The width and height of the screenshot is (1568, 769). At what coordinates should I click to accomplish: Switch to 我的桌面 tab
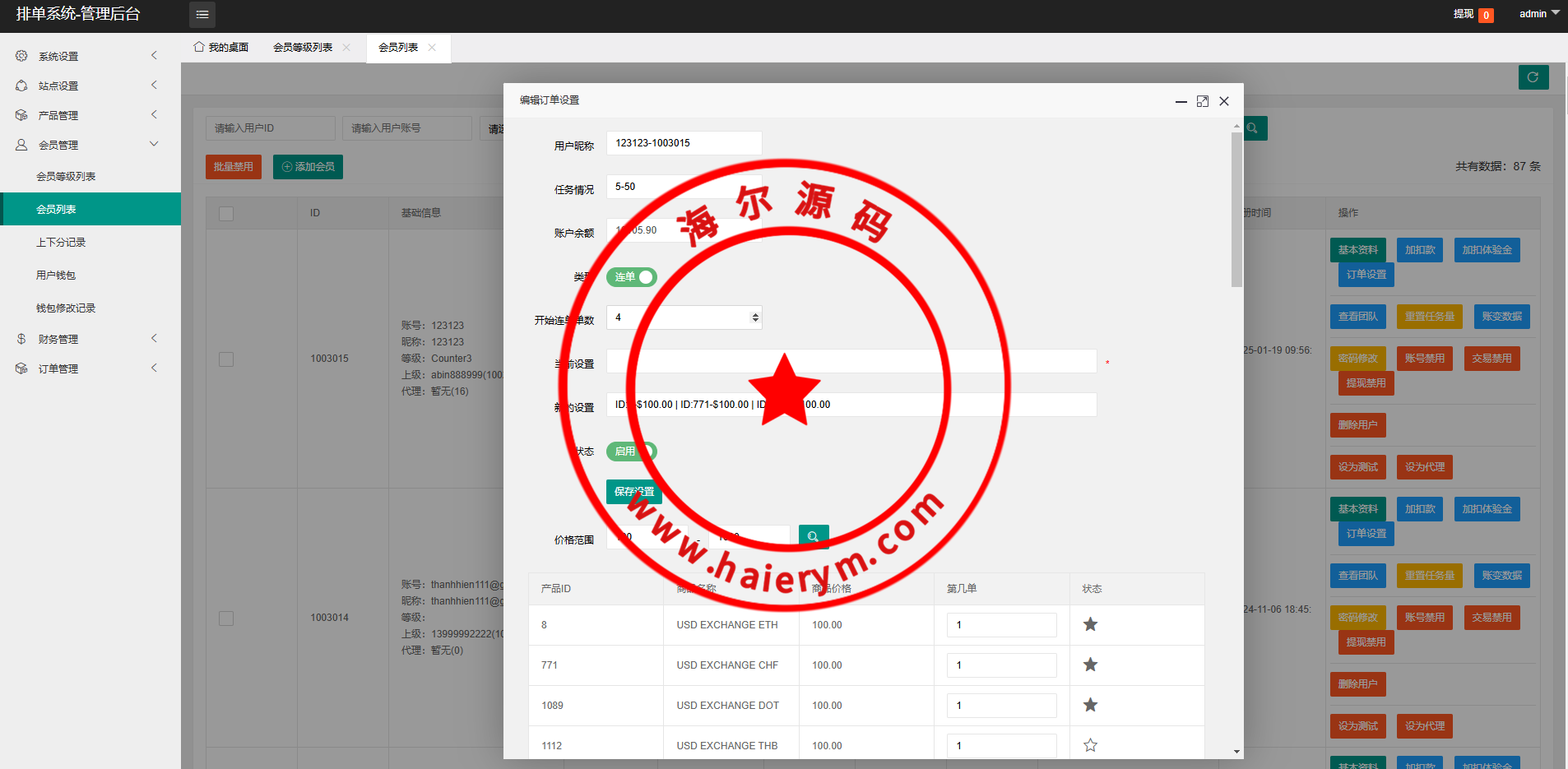[221, 48]
